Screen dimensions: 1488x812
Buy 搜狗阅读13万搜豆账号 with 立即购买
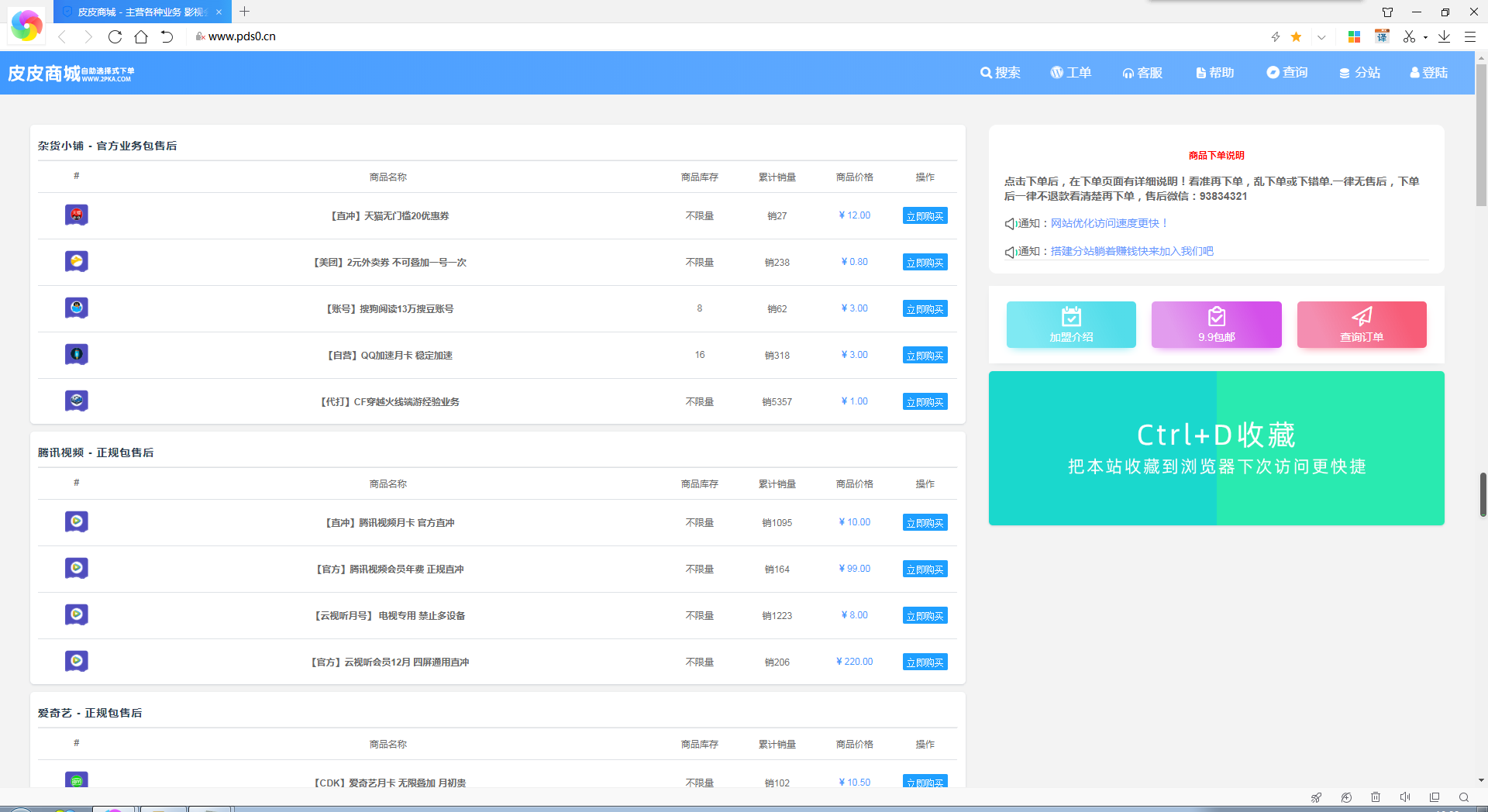click(x=925, y=308)
